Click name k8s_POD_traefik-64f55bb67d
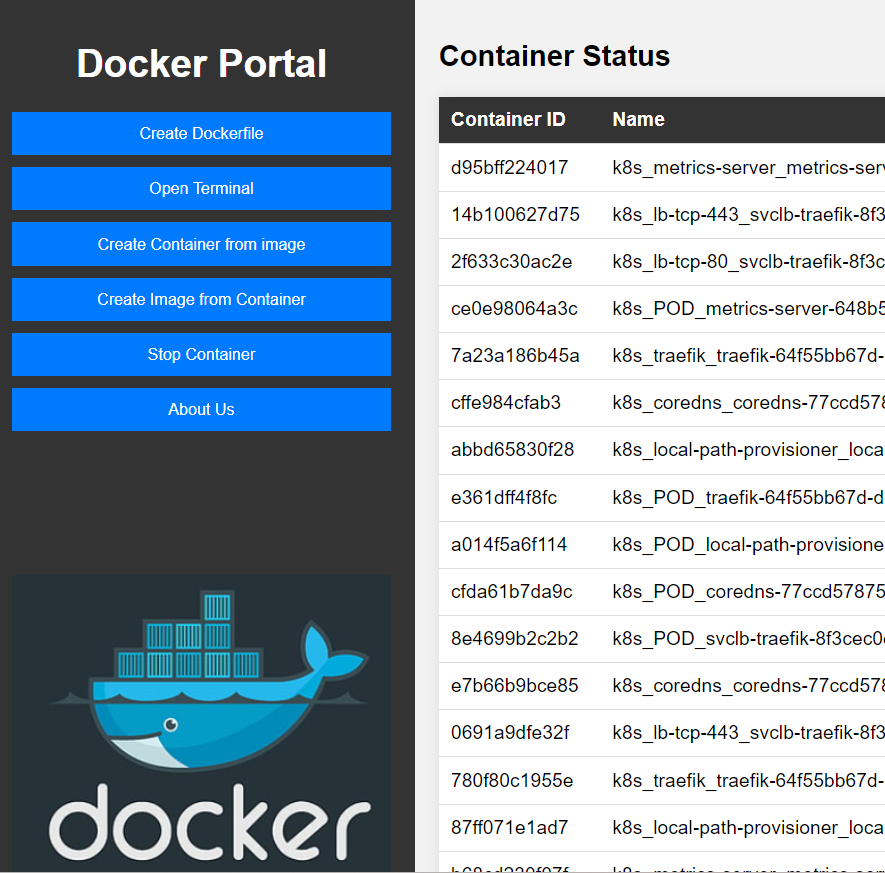Screen dimensions: 885x873 [x=748, y=498]
